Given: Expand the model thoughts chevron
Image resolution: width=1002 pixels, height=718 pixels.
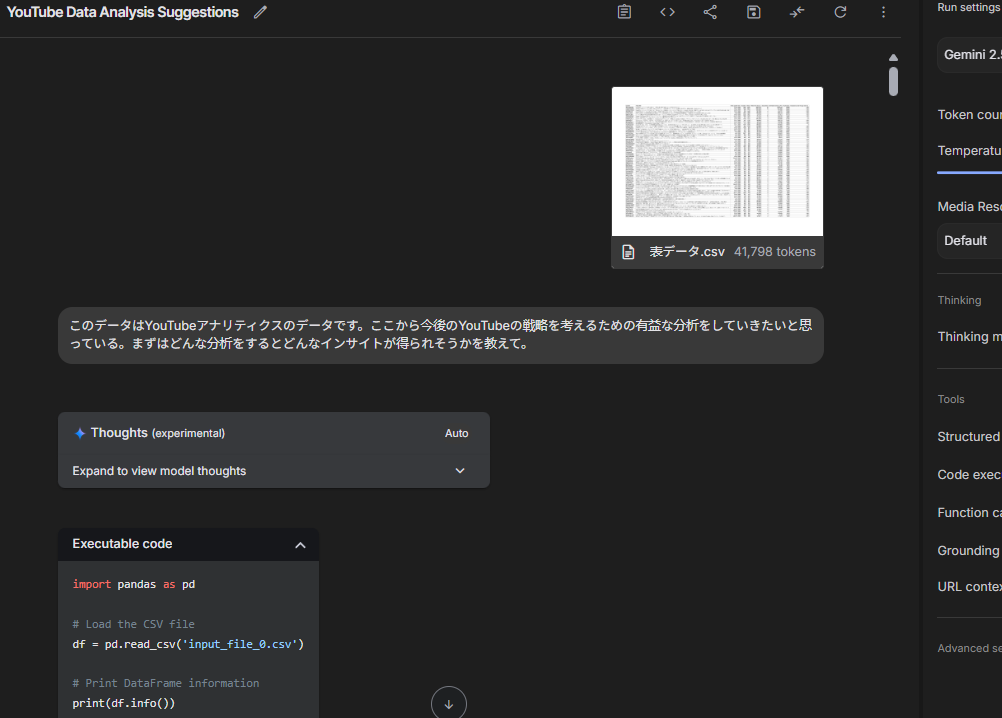Looking at the screenshot, I should click(x=460, y=471).
